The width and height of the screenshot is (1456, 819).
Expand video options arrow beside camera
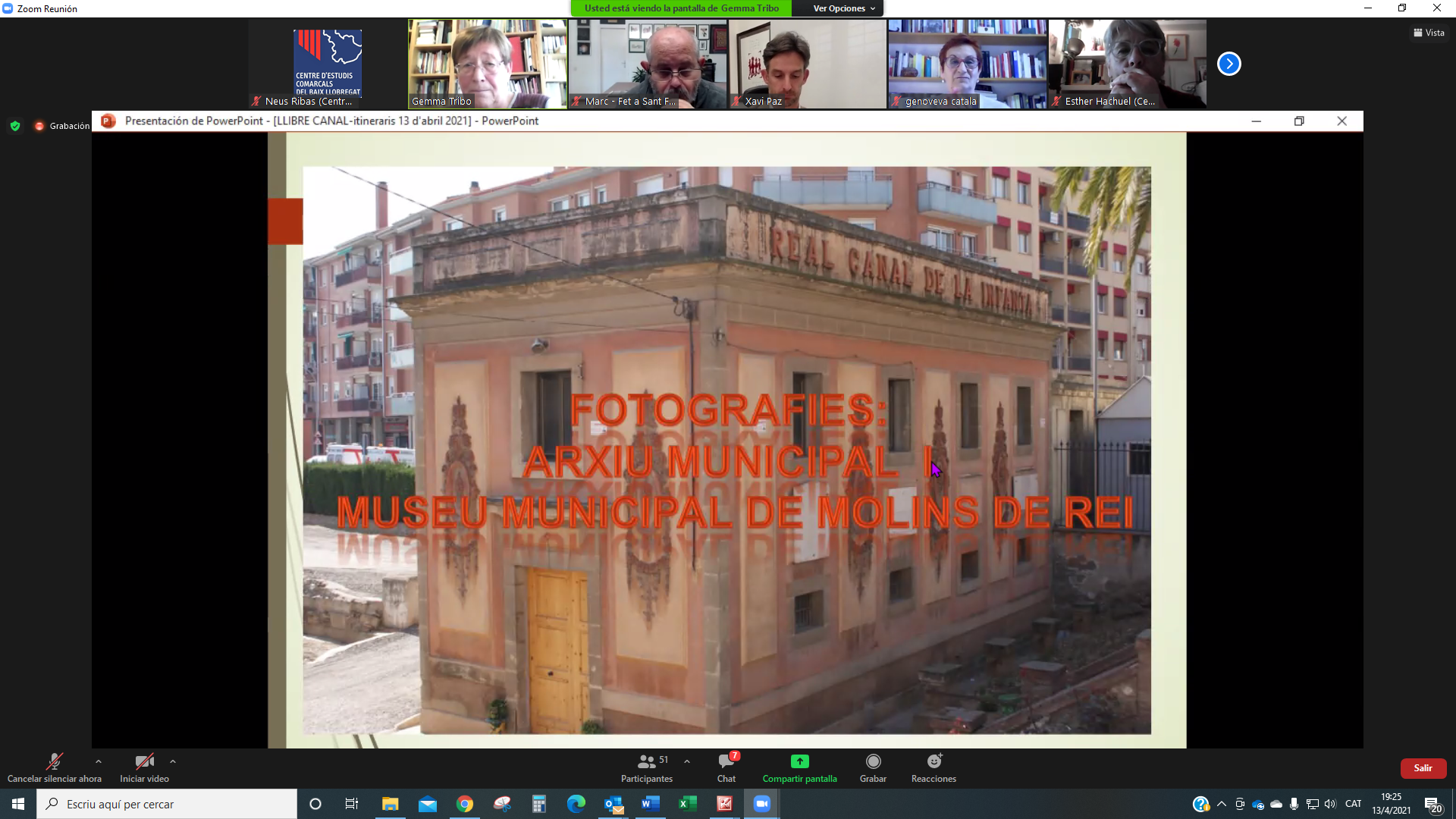173,761
